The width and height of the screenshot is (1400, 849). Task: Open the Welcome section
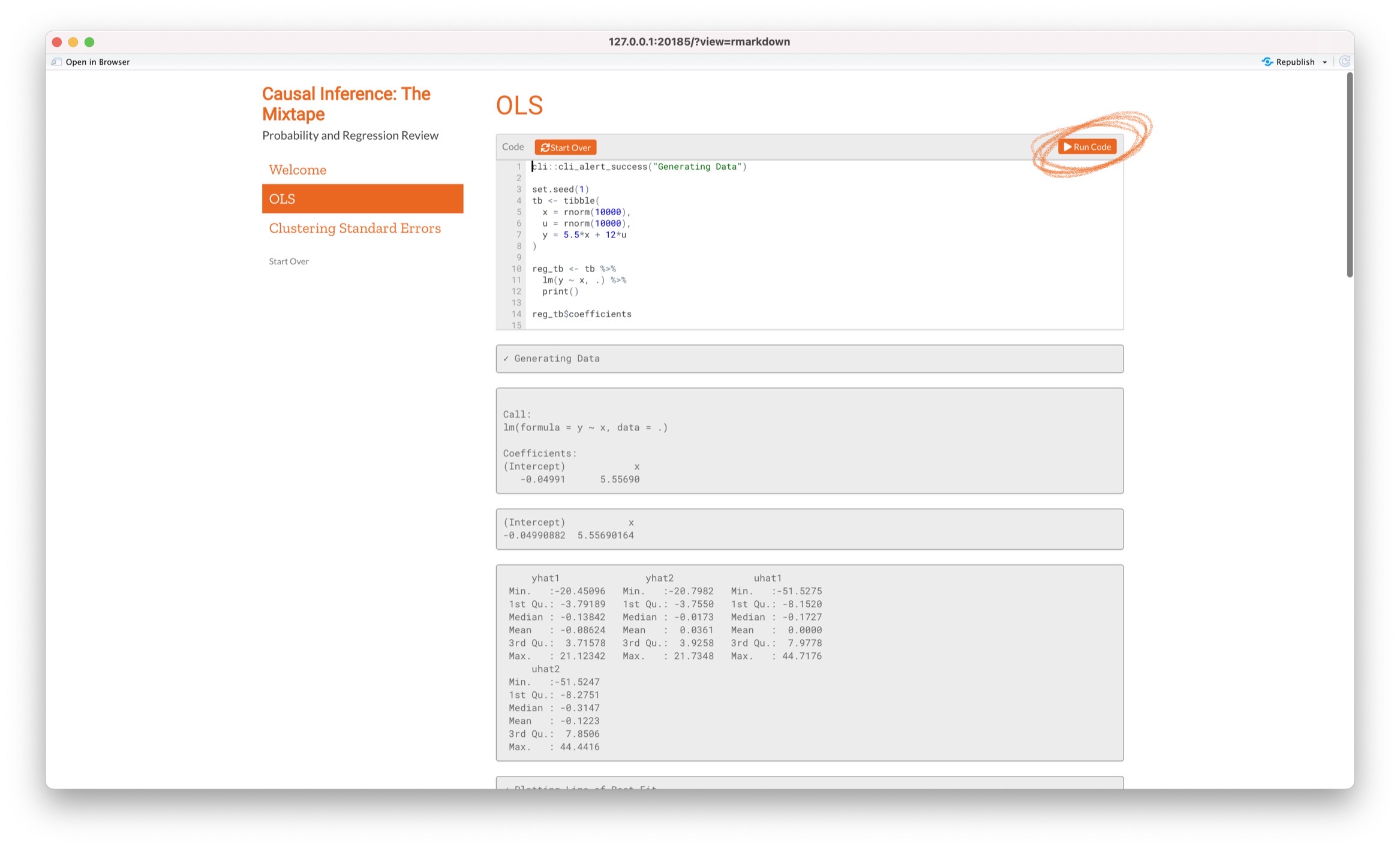point(298,170)
